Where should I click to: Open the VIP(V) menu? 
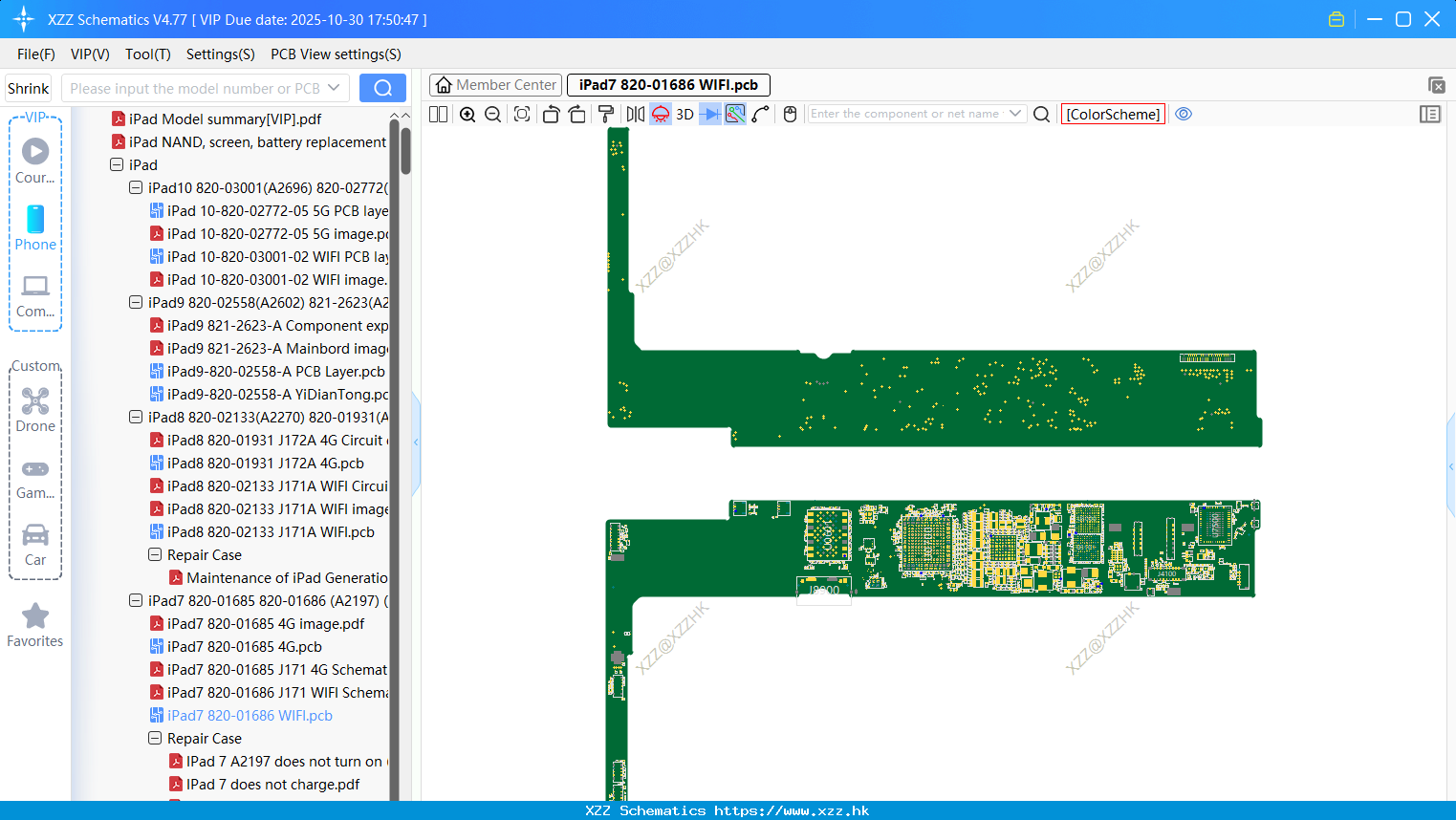pyautogui.click(x=90, y=54)
